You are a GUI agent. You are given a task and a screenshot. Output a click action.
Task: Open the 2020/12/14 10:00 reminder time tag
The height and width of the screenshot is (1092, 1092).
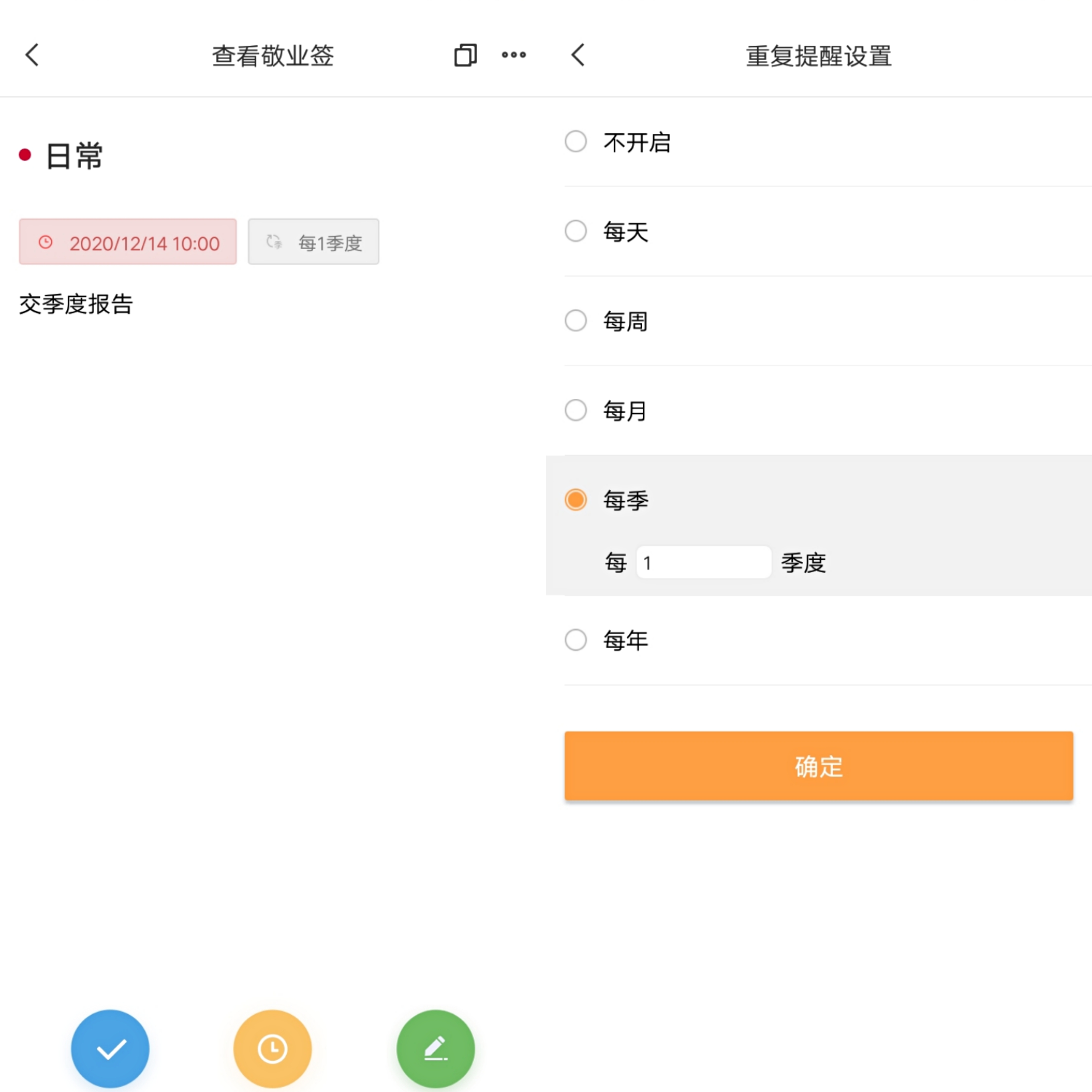pyautogui.click(x=128, y=242)
